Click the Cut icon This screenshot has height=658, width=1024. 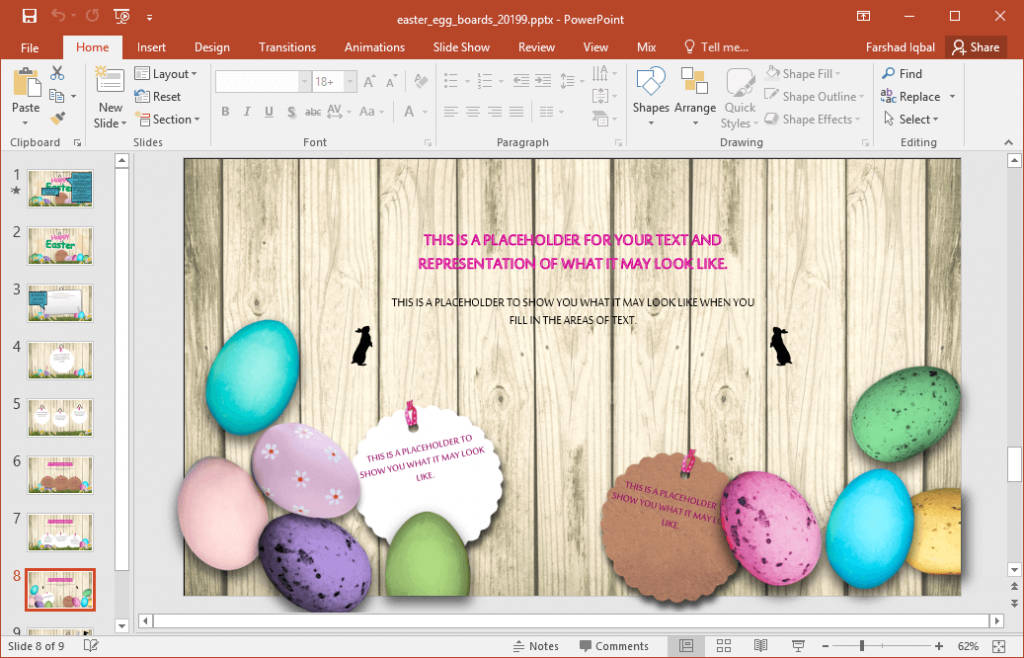57,71
